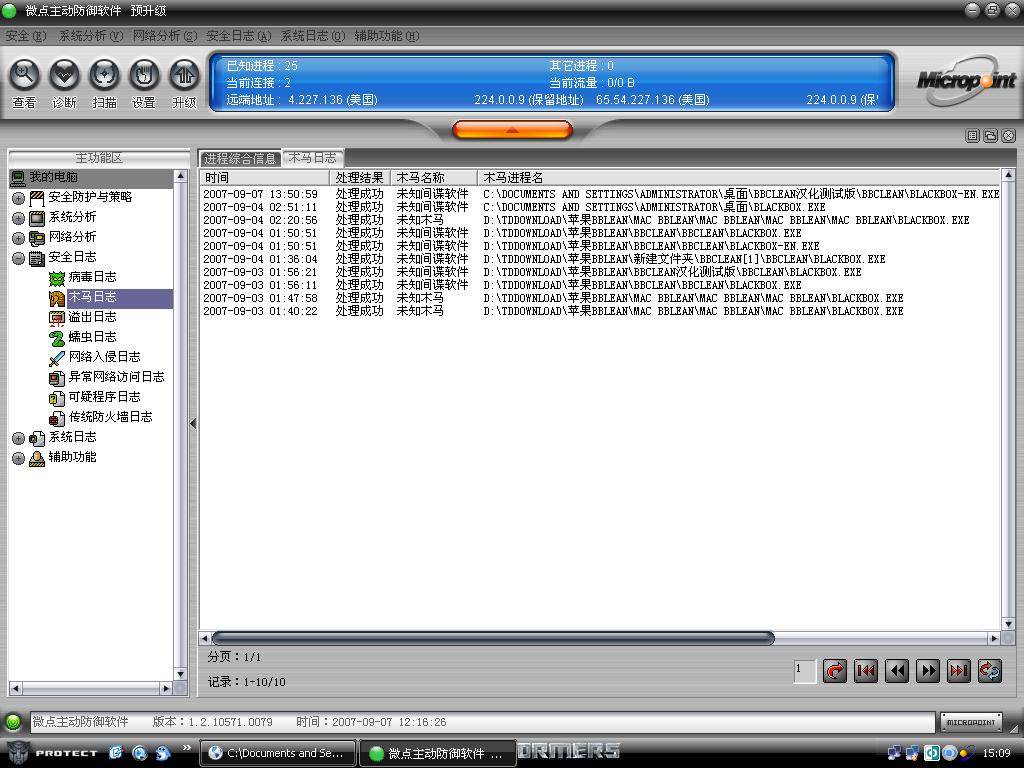This screenshot has width=1024, height=768.
Task: Click the horizontal scrollbar thumb of the log
Action: click(493, 638)
